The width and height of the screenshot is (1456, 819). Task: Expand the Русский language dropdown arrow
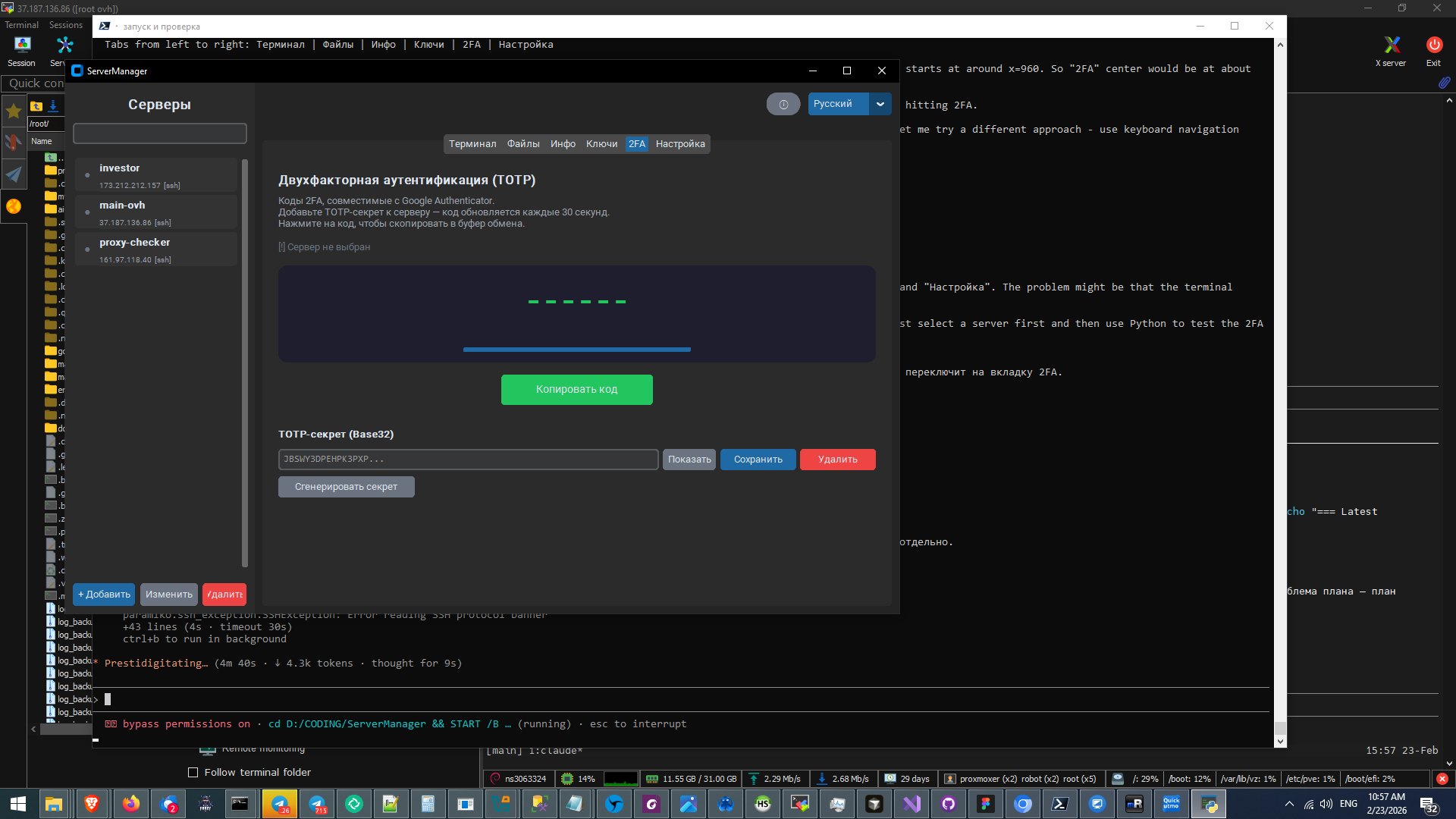coord(880,104)
